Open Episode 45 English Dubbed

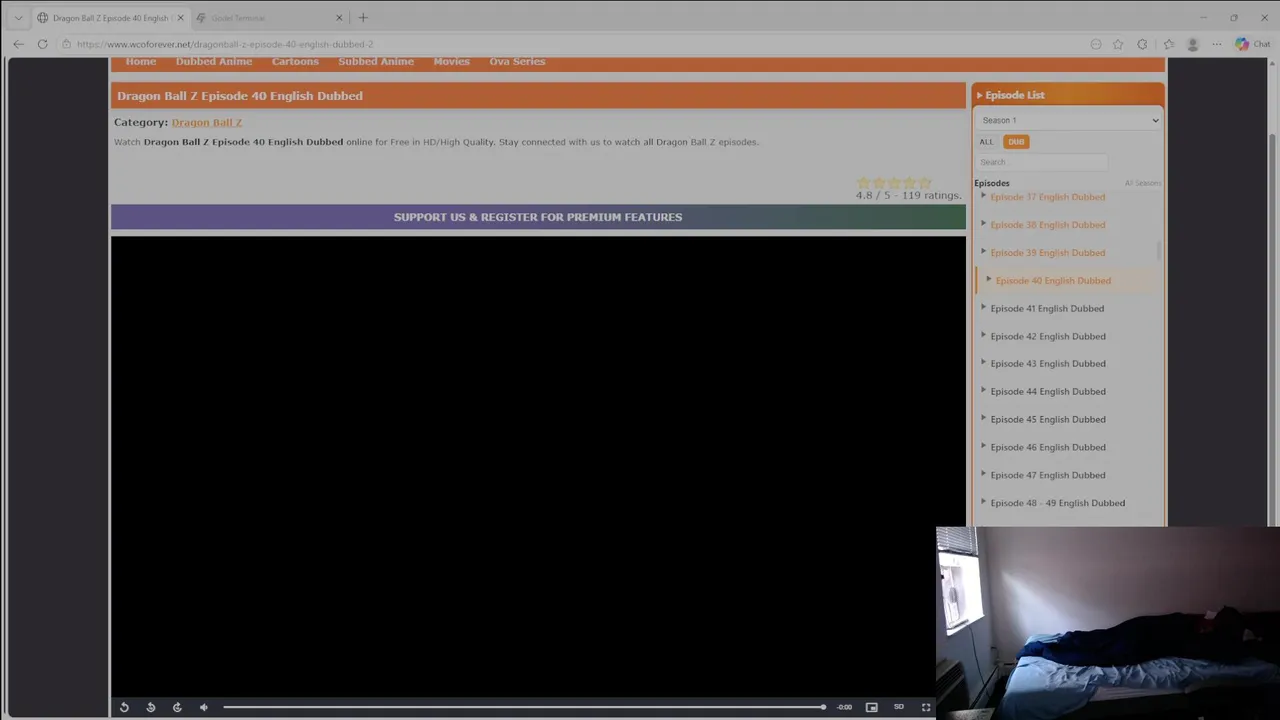[x=1047, y=420]
